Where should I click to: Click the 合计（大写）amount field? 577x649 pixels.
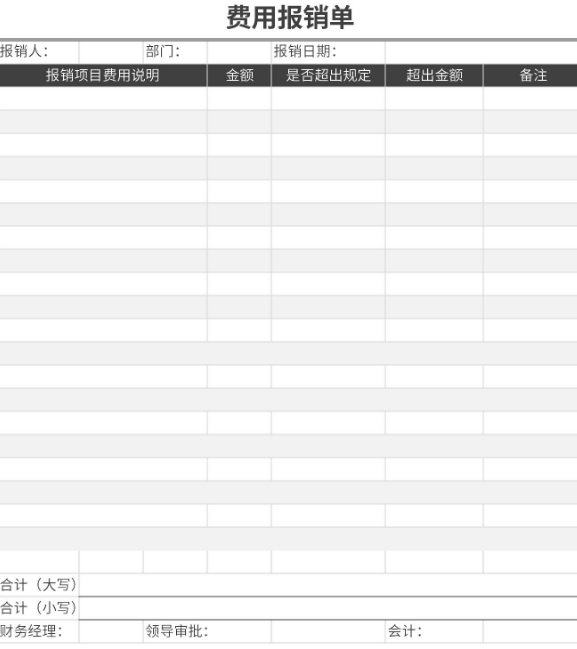(328, 585)
